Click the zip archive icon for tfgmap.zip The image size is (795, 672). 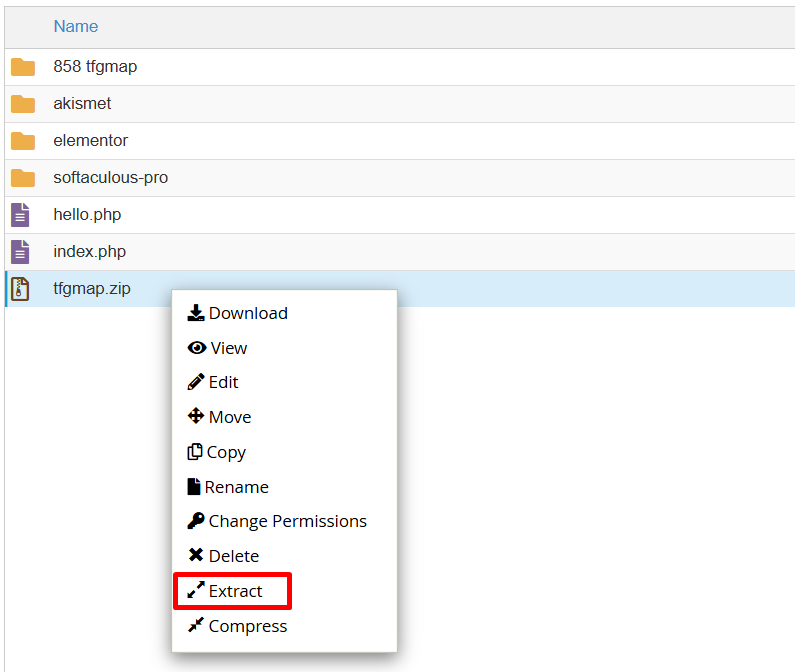tap(20, 289)
